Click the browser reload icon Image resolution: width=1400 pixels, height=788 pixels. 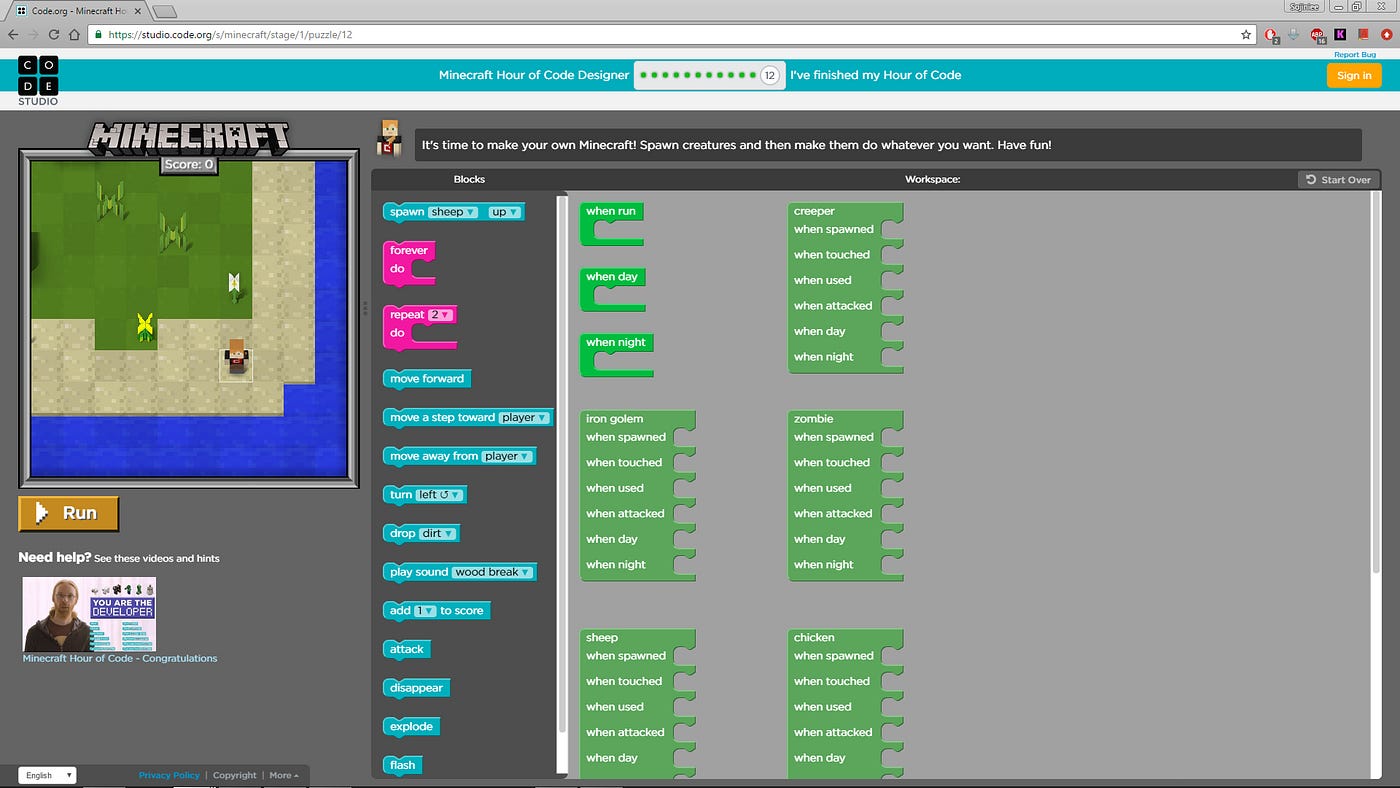pos(55,34)
